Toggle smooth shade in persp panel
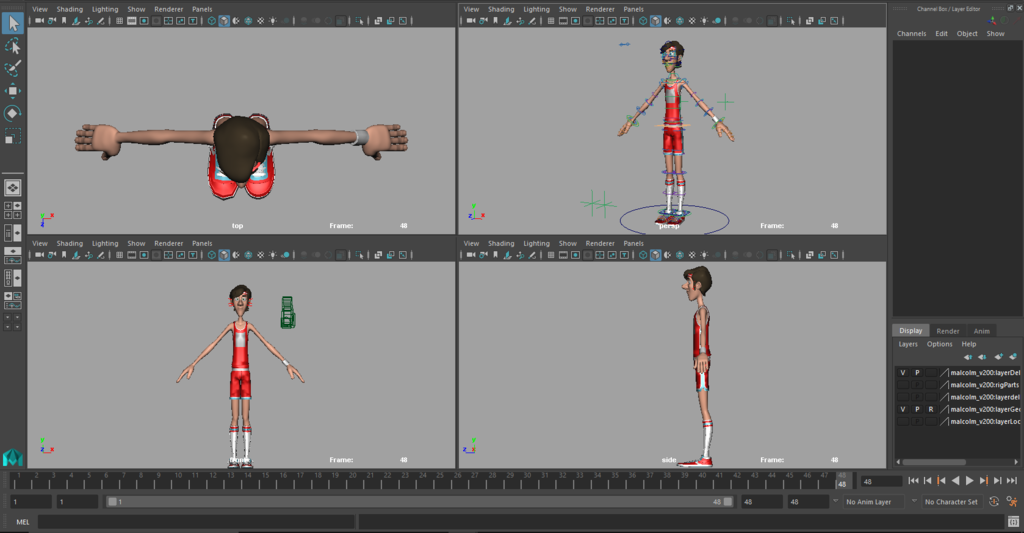The height and width of the screenshot is (533, 1024). click(x=655, y=21)
